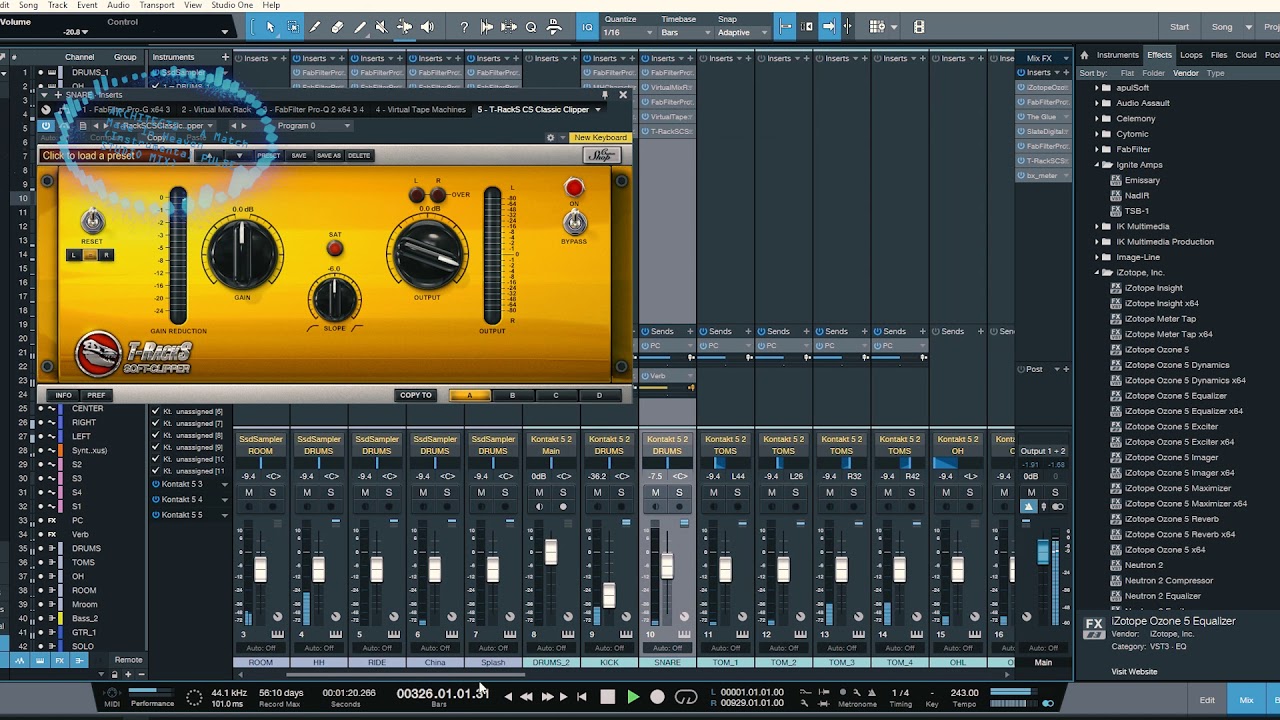
Task: Open the Transport menu
Action: [157, 5]
